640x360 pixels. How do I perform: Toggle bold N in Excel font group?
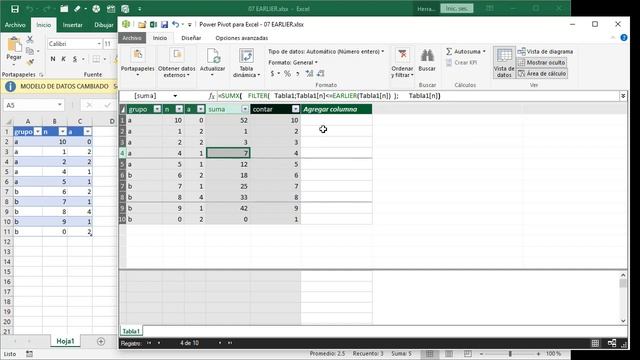[53, 59]
